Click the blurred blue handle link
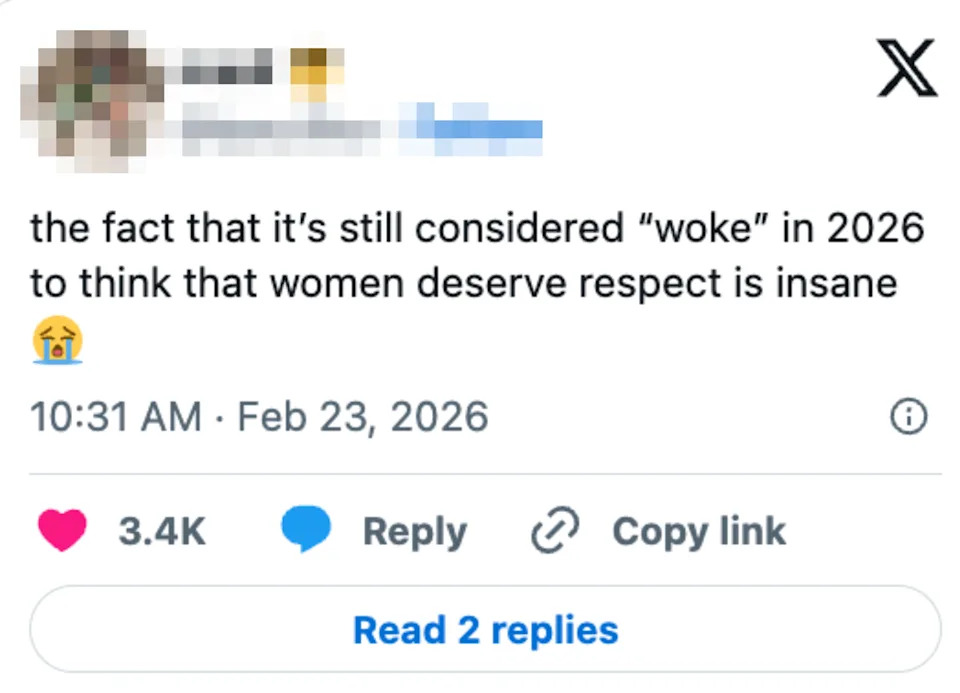Screen dimensions: 960x693 tap(470, 130)
